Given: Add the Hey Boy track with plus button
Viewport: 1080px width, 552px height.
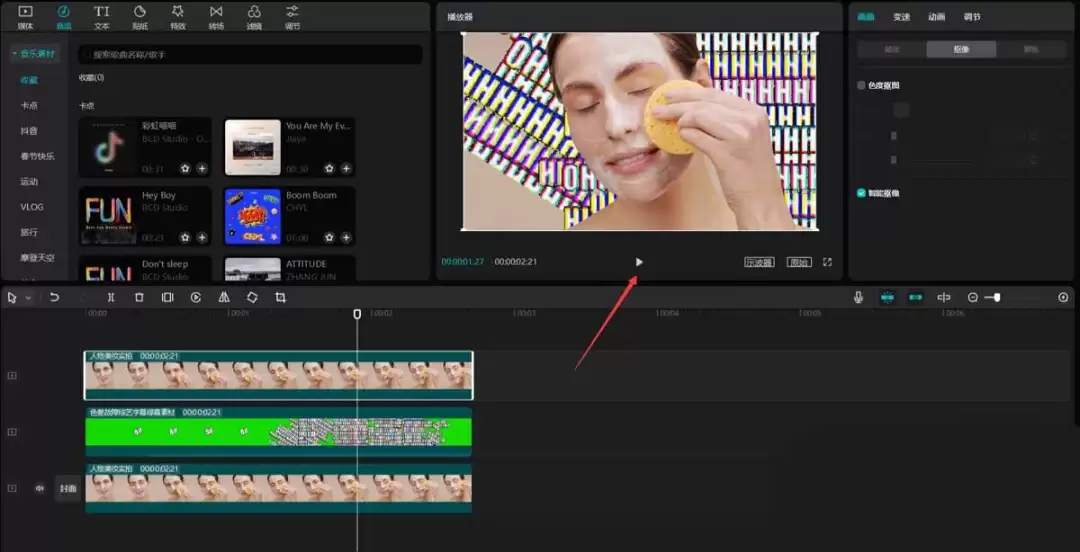Looking at the screenshot, I should pos(202,238).
